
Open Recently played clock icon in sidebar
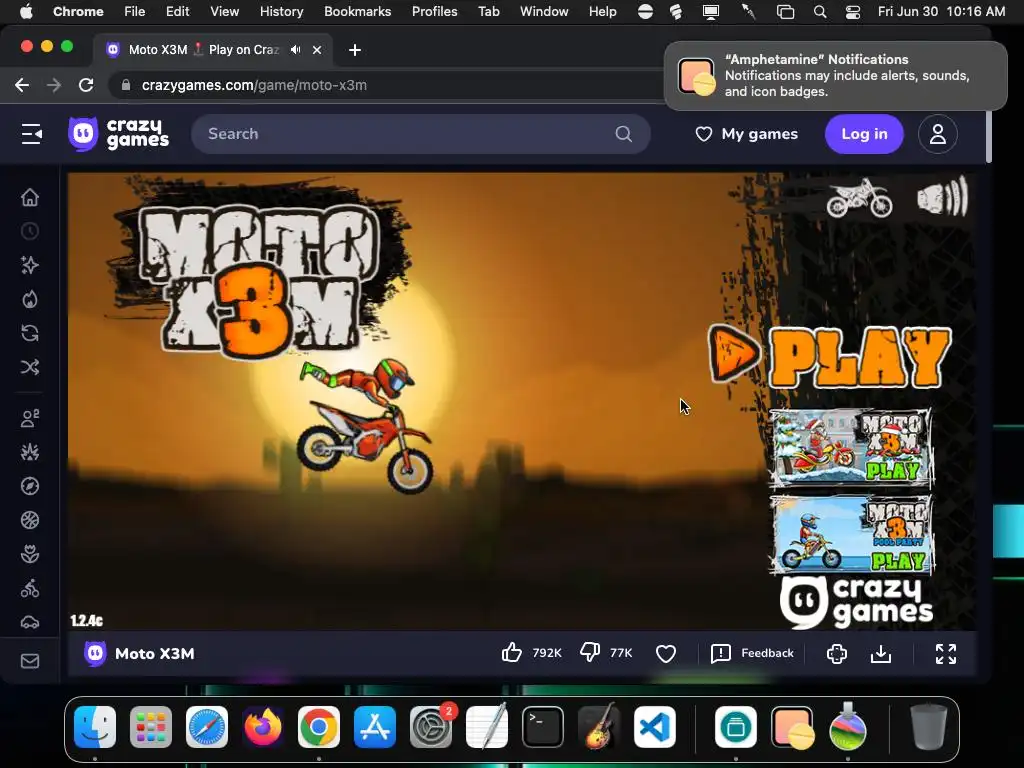[x=30, y=231]
